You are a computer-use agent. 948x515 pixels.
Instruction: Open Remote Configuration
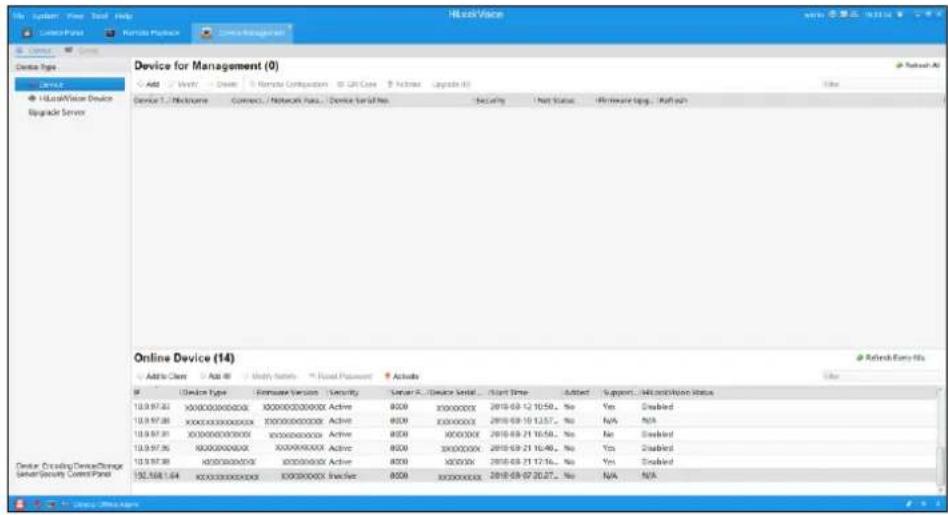point(288,84)
